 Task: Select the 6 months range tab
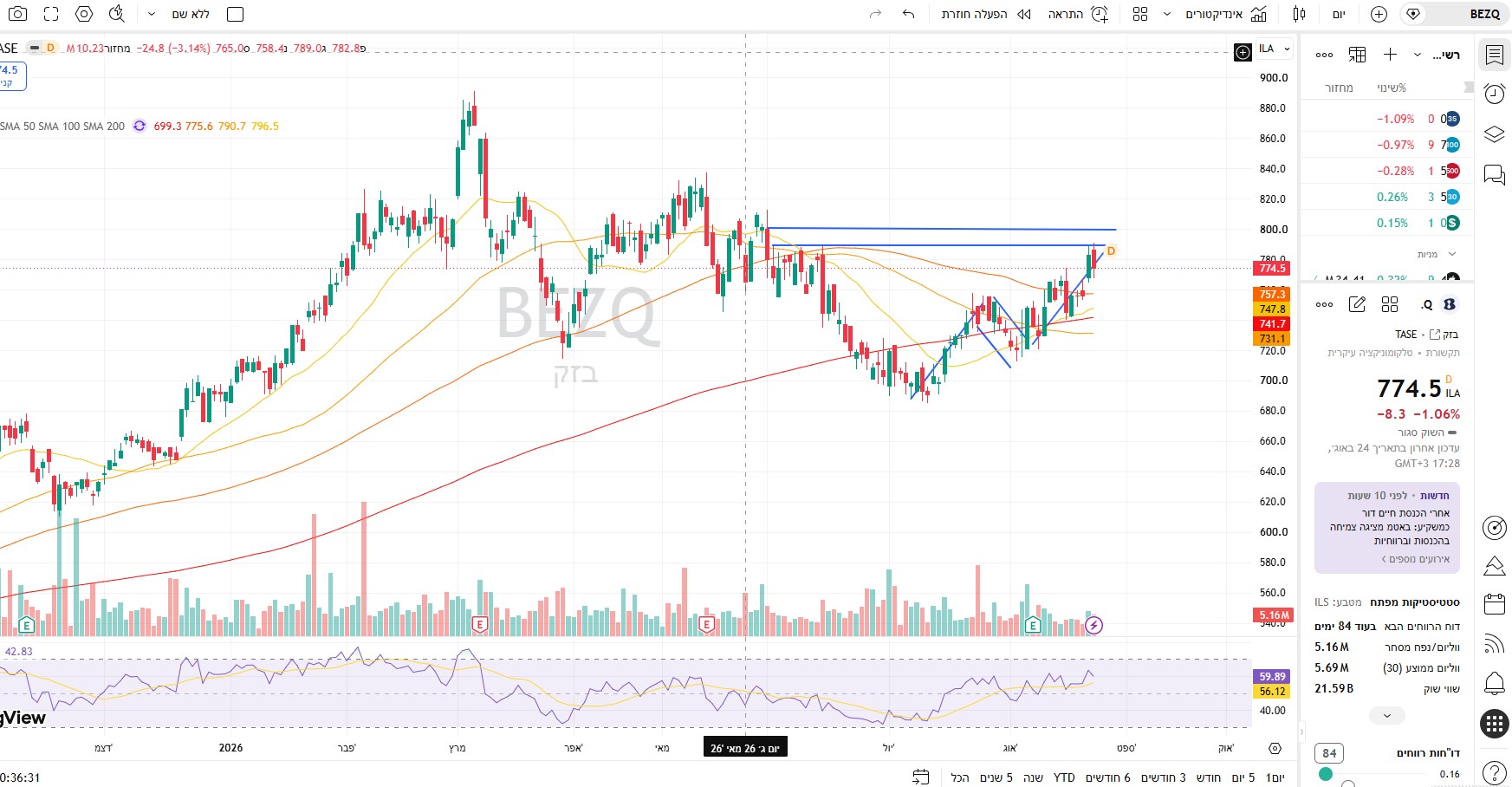coord(1107,777)
